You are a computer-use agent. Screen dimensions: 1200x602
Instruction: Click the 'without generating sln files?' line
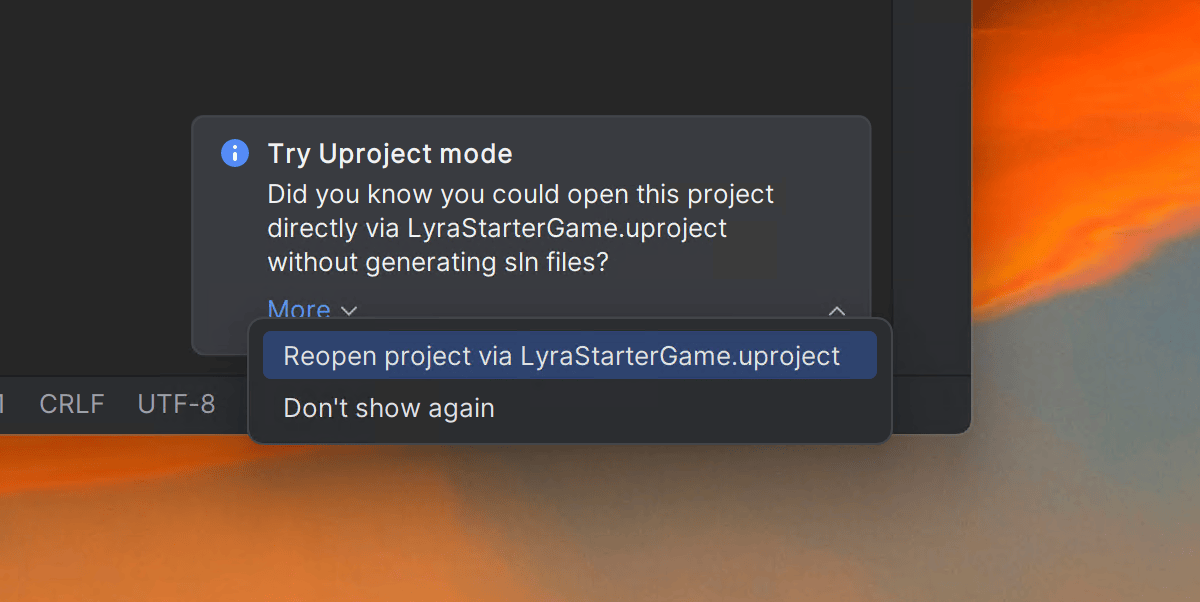[438, 263]
